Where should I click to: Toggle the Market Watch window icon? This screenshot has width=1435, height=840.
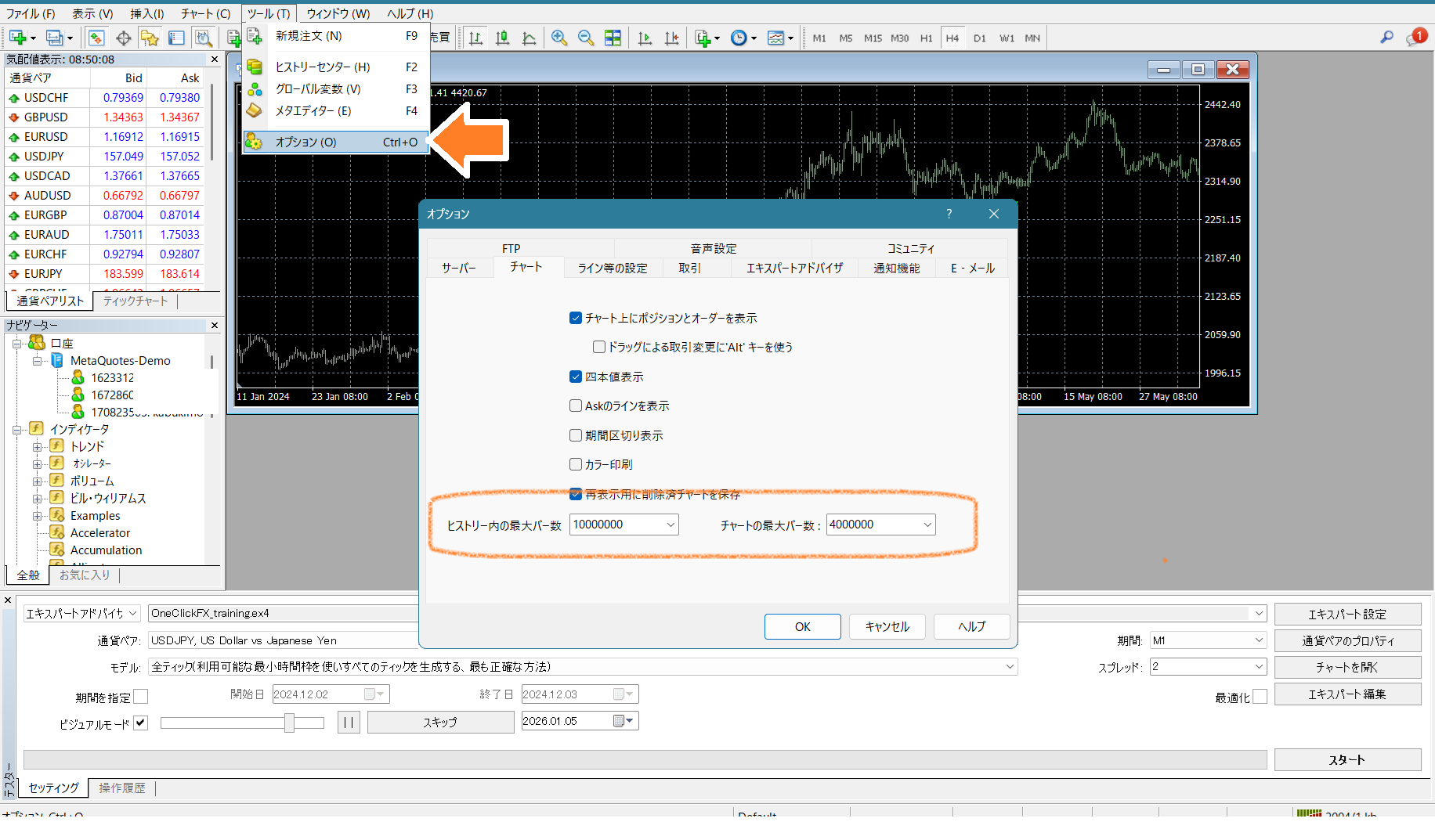pyautogui.click(x=96, y=38)
